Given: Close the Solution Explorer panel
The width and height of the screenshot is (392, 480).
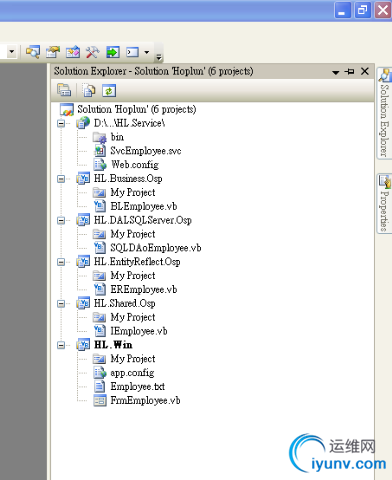Looking at the screenshot, I should pyautogui.click(x=365, y=71).
